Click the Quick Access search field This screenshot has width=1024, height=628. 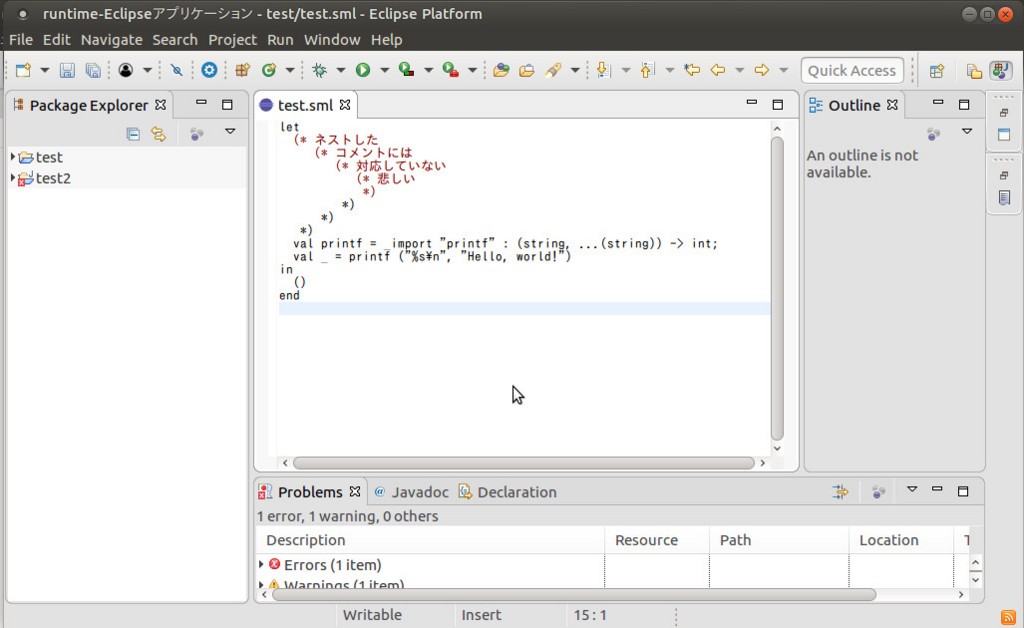click(852, 71)
